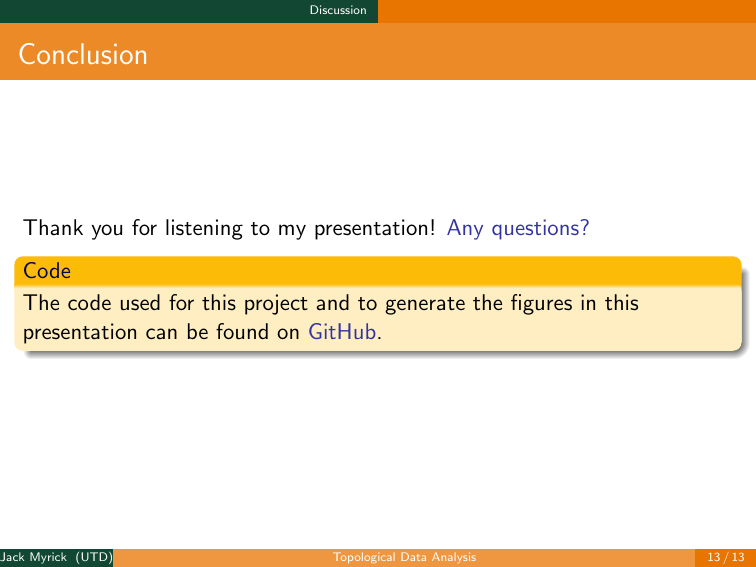This screenshot has height=567, width=756.
Task: Click the 'Any questions?' blue text
Action: point(518,228)
